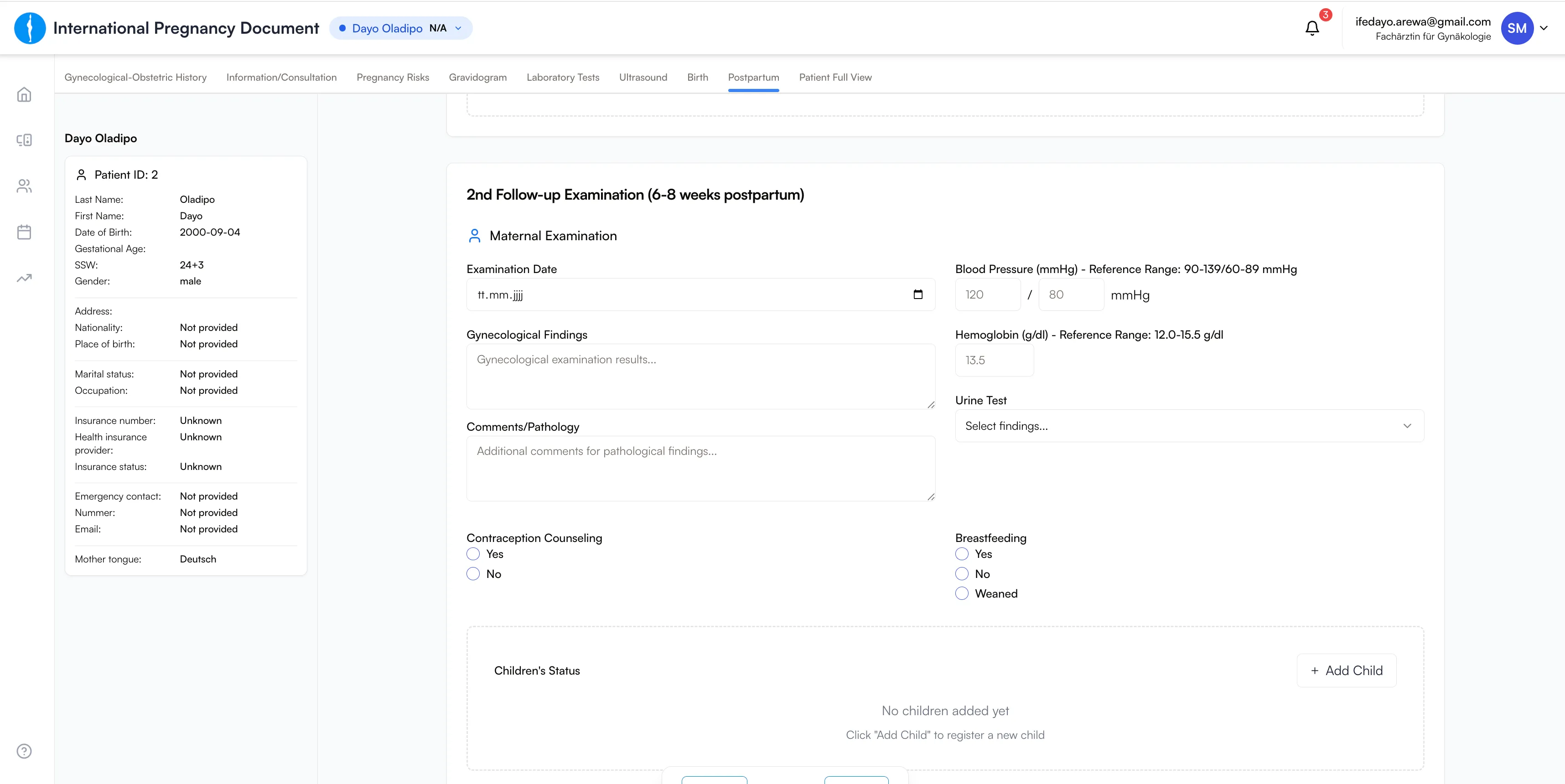
Task: Click the Hemoglobin value input field
Action: (994, 360)
